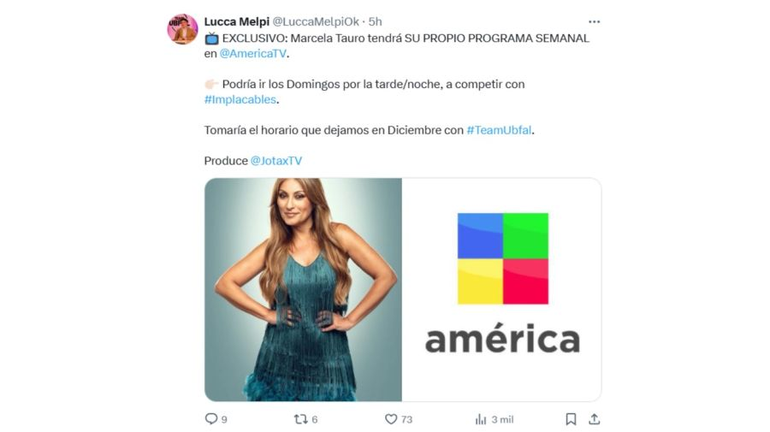Click the 73 likes count
Viewport: 770px width, 432px height.
click(x=407, y=419)
